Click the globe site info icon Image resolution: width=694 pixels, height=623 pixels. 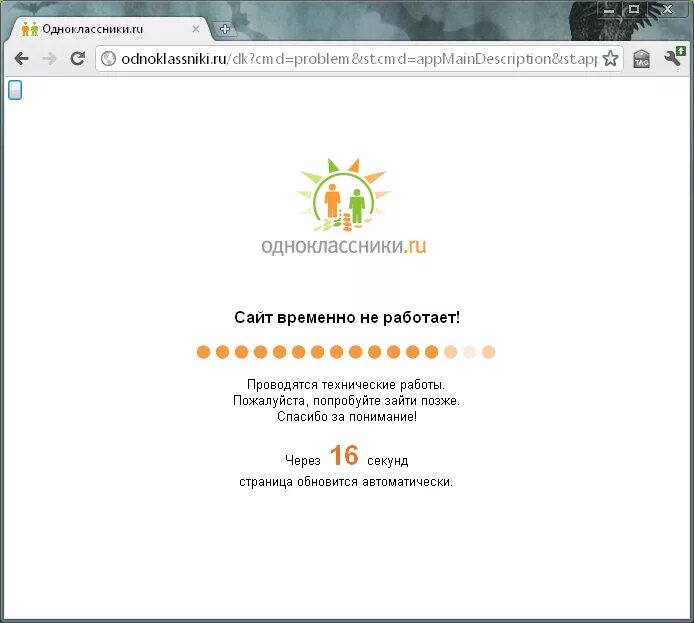pos(108,58)
